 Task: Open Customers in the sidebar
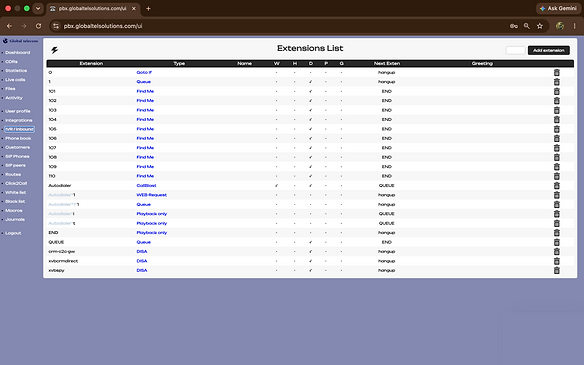pos(18,147)
